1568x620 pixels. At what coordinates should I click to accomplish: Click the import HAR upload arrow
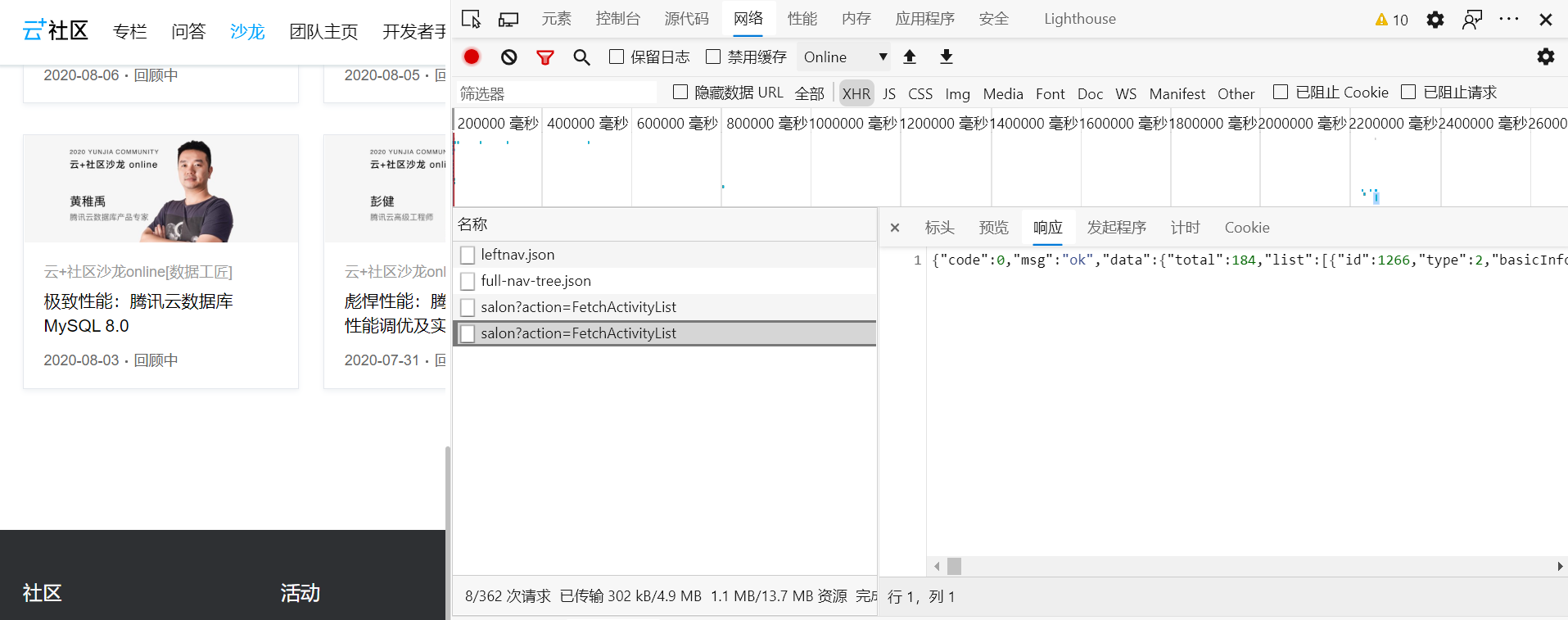910,57
